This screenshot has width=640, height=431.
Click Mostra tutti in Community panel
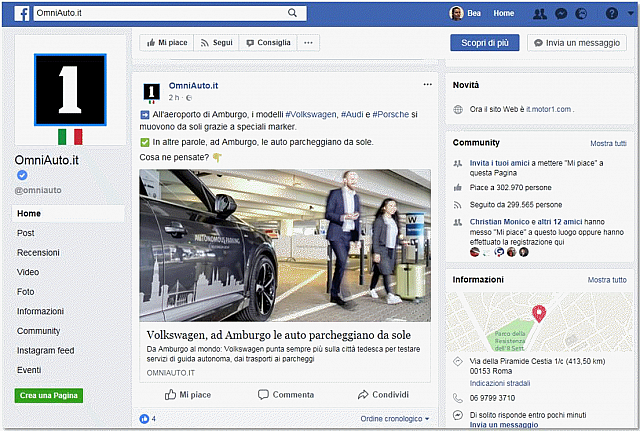(x=608, y=143)
